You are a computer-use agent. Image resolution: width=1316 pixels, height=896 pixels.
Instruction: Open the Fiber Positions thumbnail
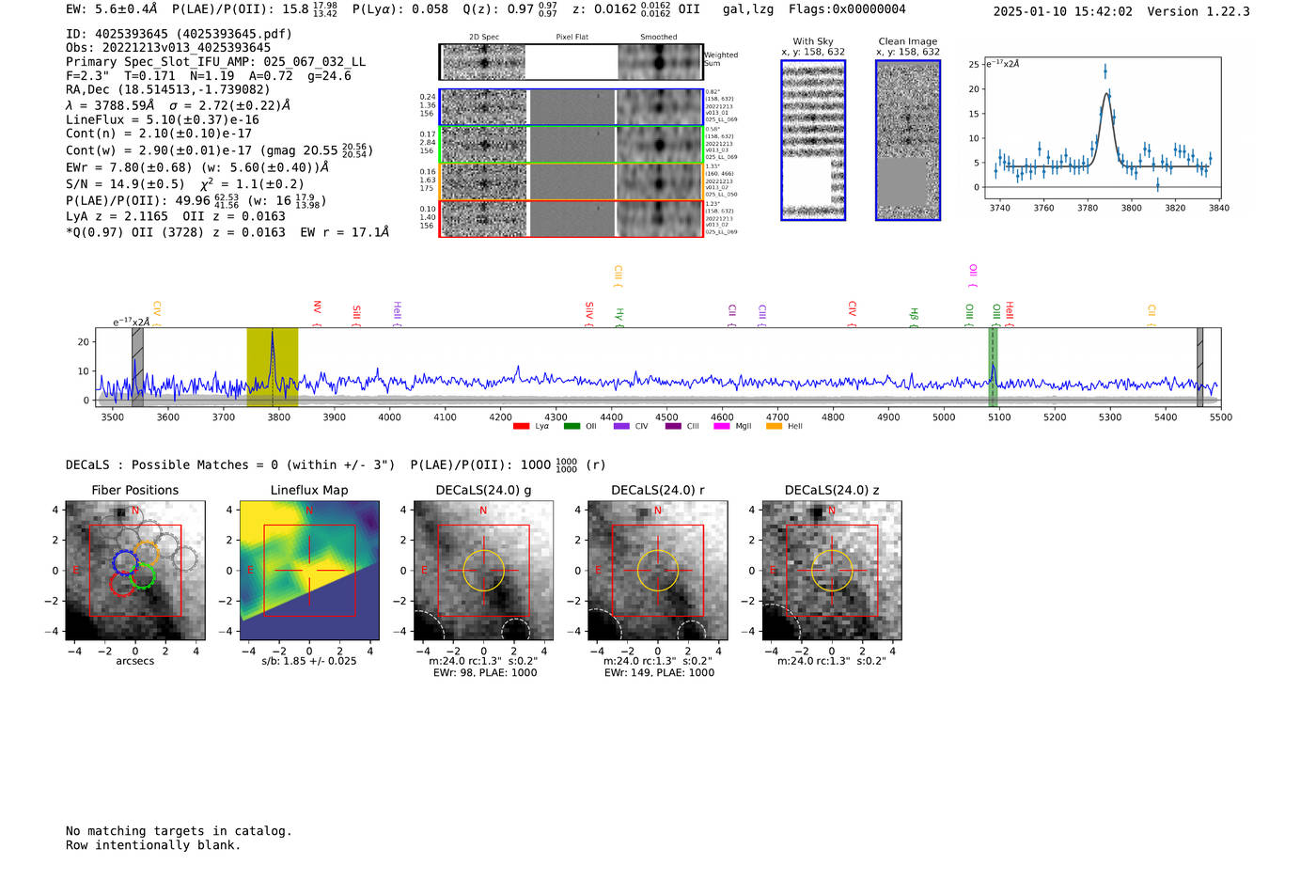click(x=135, y=571)
